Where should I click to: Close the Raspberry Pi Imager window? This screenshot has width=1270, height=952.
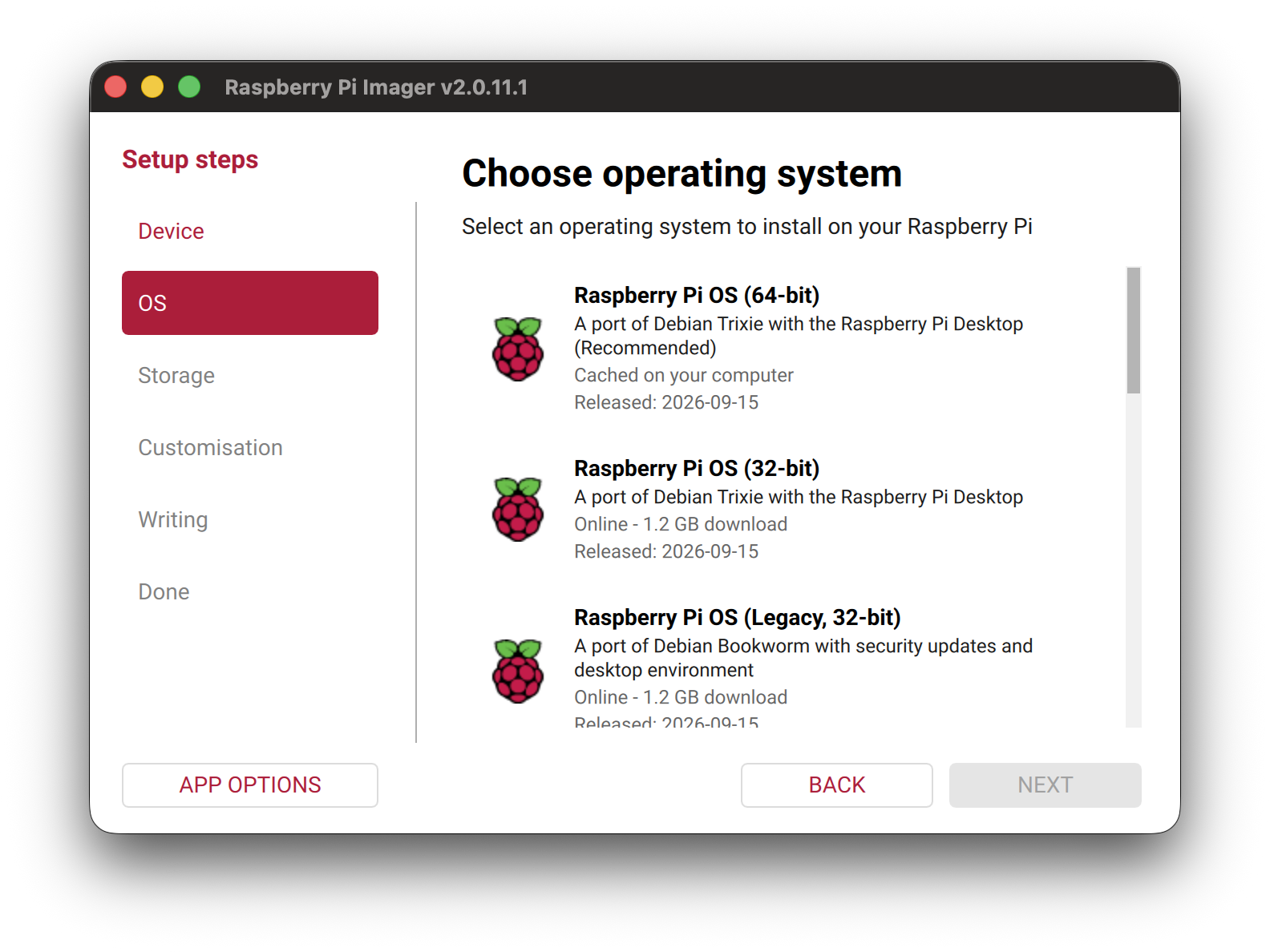click(116, 87)
